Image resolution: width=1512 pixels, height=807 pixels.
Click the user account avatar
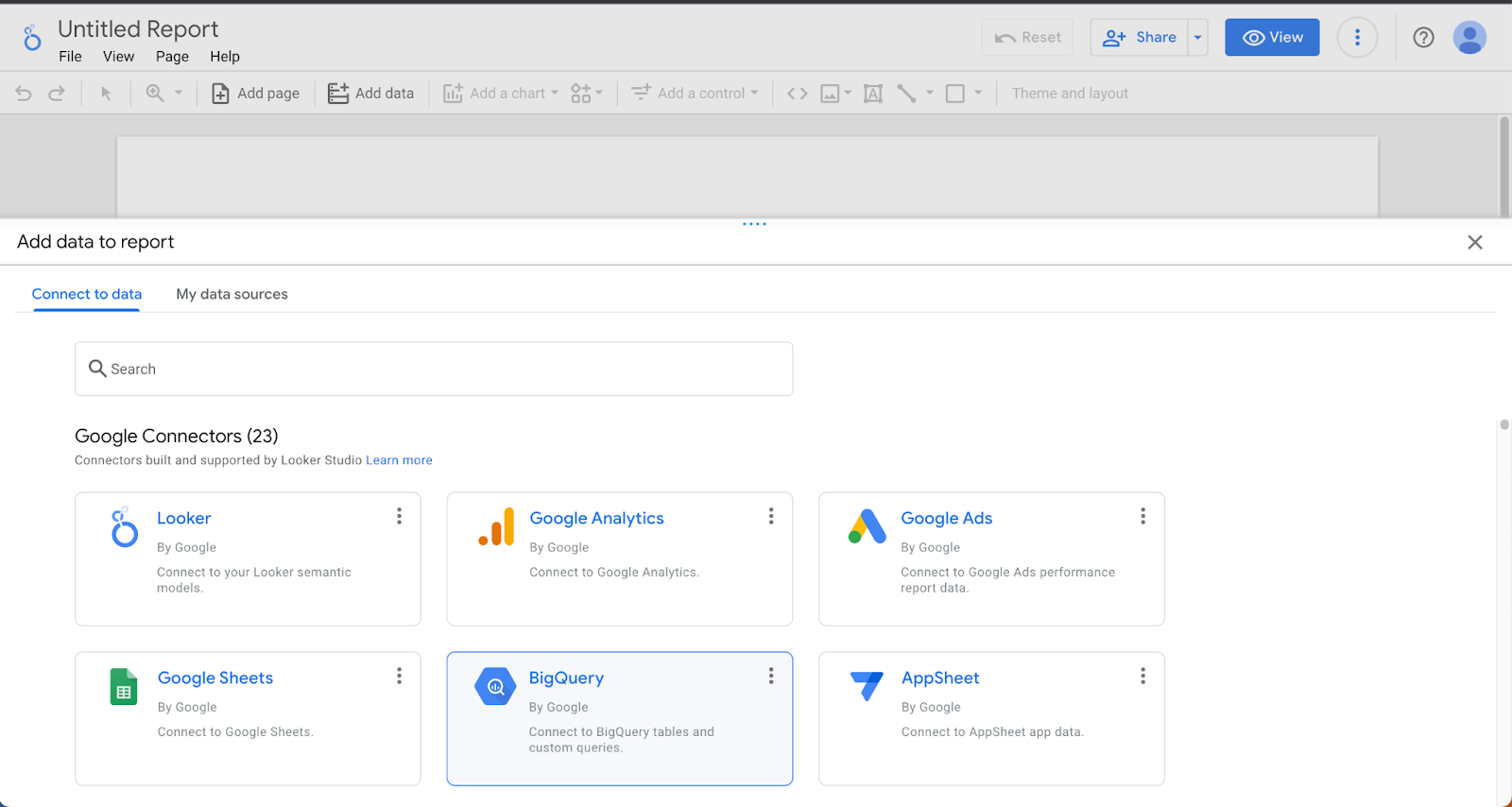click(x=1469, y=38)
